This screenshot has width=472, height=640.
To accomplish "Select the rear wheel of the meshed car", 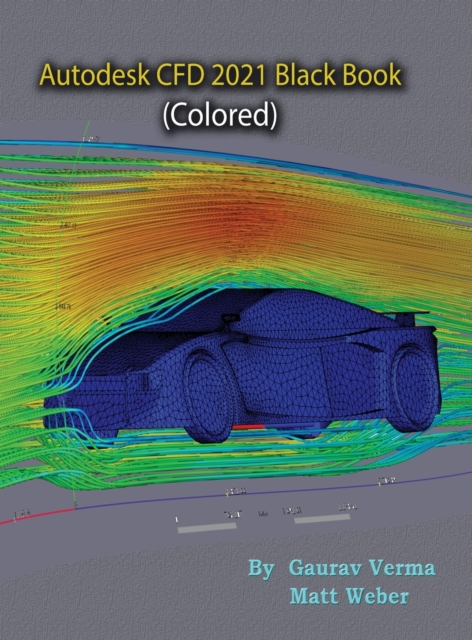I will pyautogui.click(x=414, y=387).
